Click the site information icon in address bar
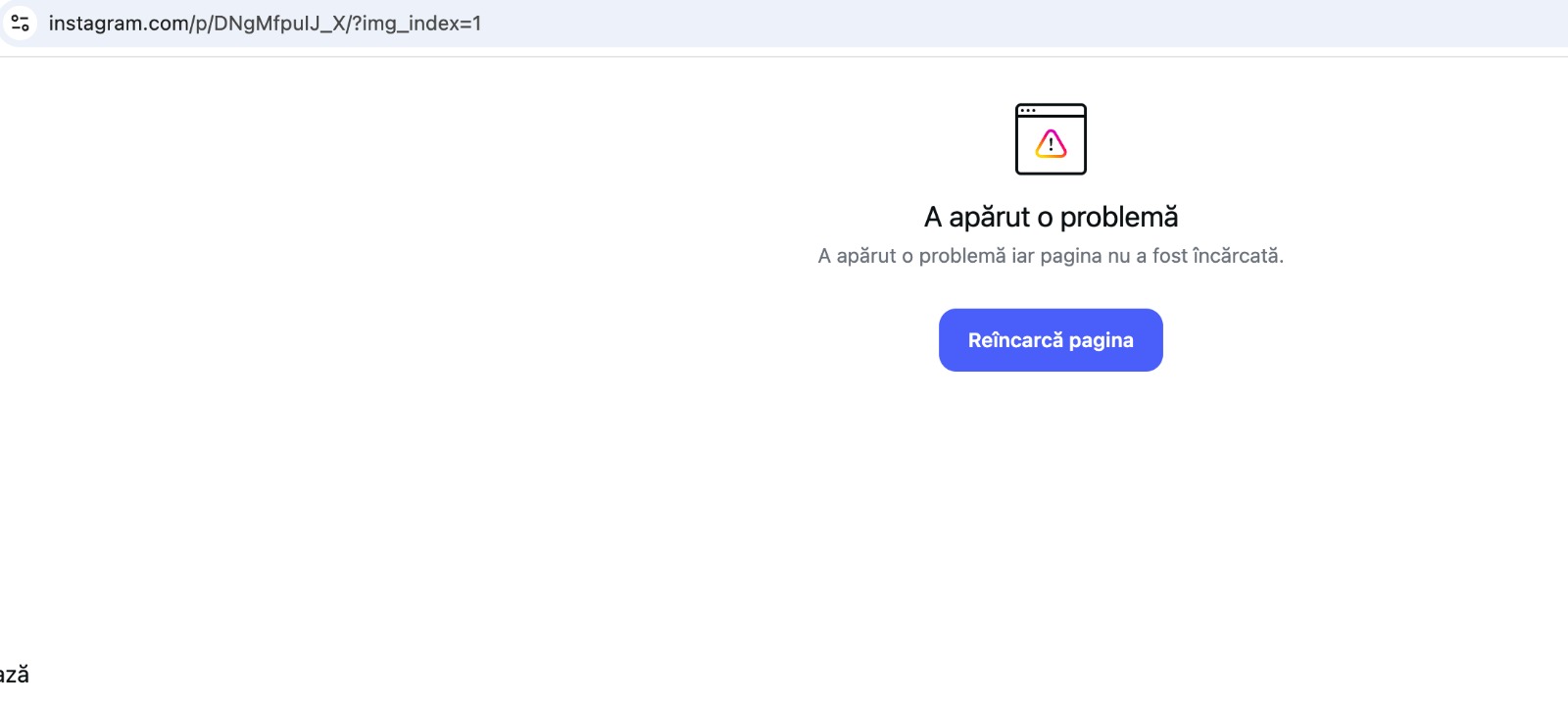 tap(20, 23)
